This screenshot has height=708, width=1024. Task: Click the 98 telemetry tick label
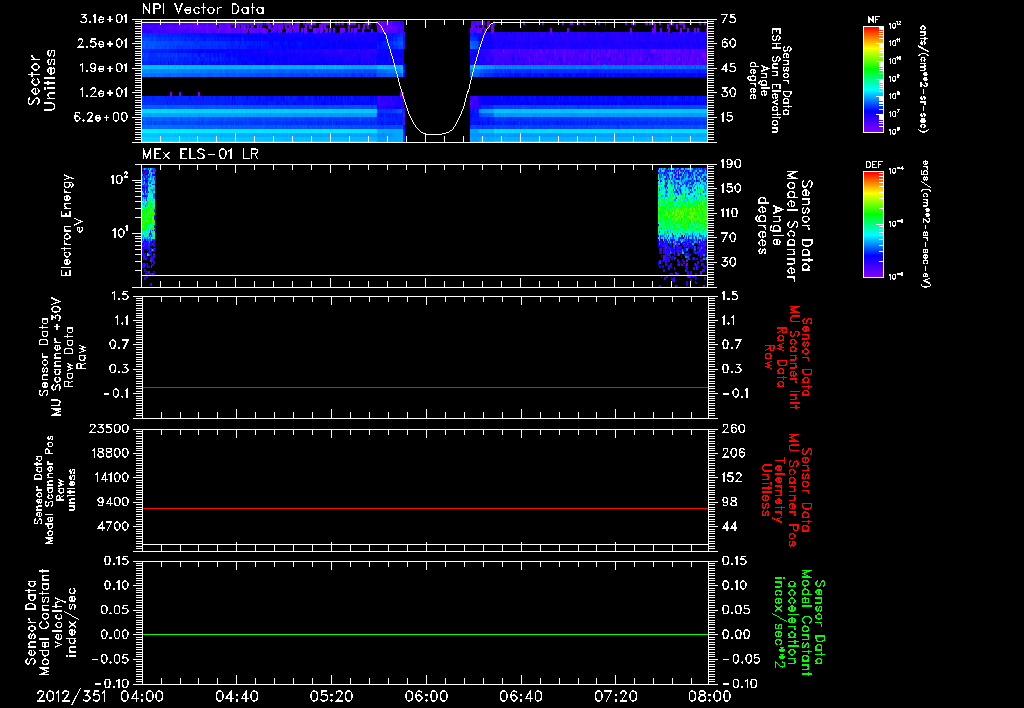[729, 502]
